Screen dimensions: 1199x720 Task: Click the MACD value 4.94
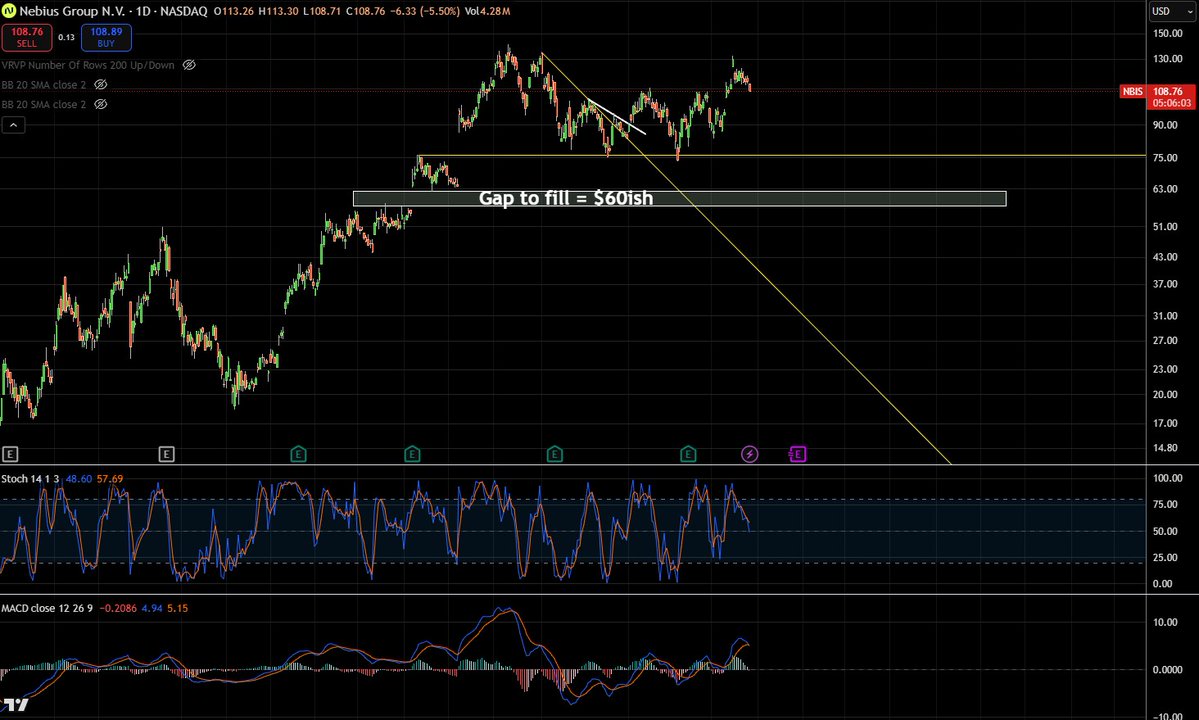click(151, 608)
